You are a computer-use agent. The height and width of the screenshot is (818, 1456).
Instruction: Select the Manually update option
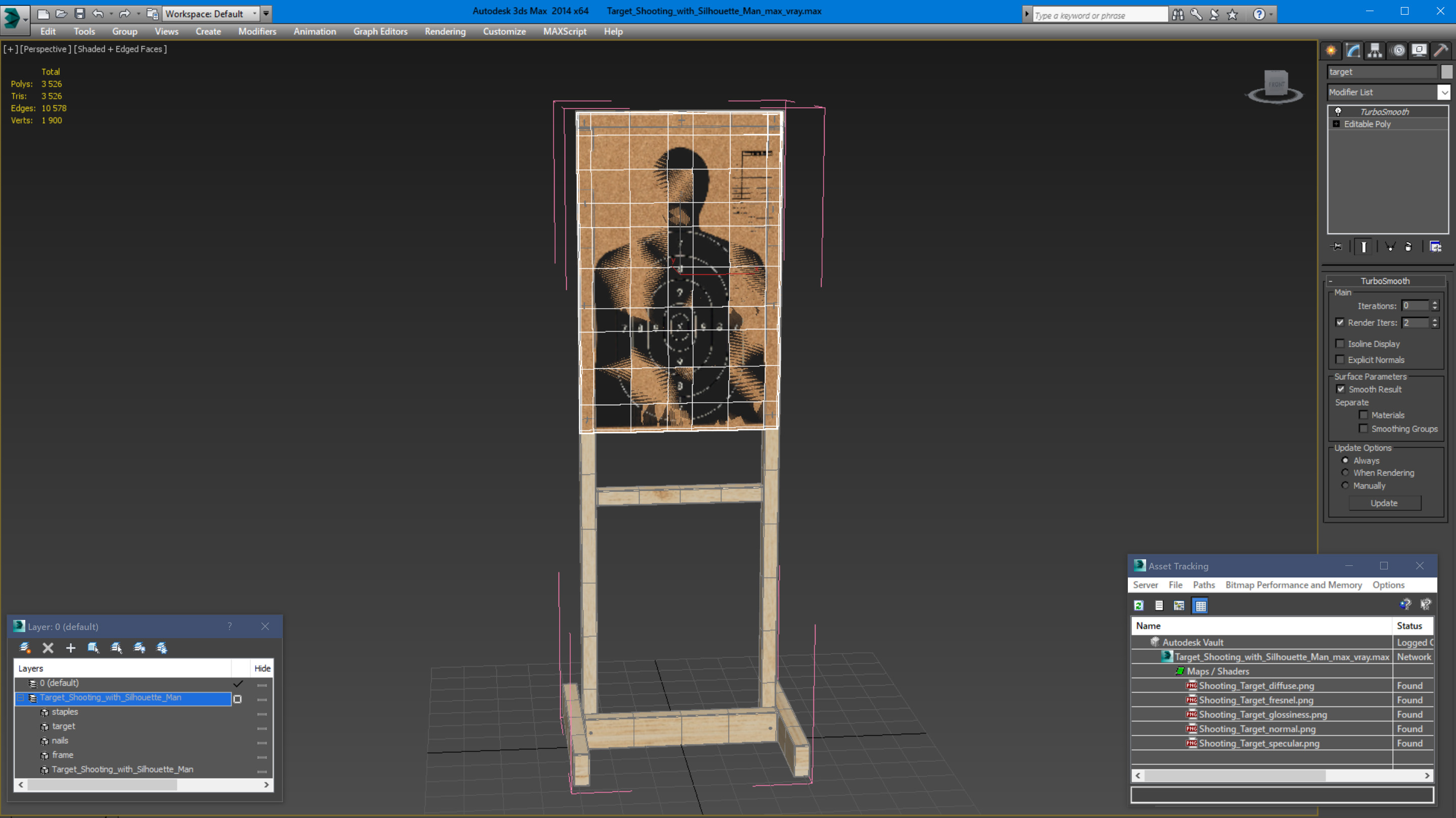click(x=1345, y=485)
